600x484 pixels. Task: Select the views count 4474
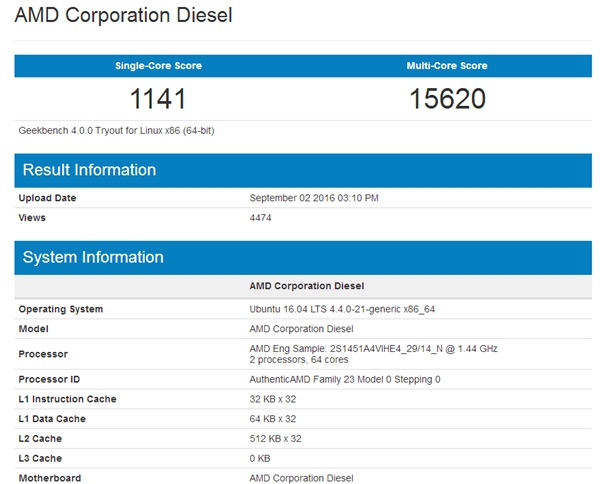260,218
